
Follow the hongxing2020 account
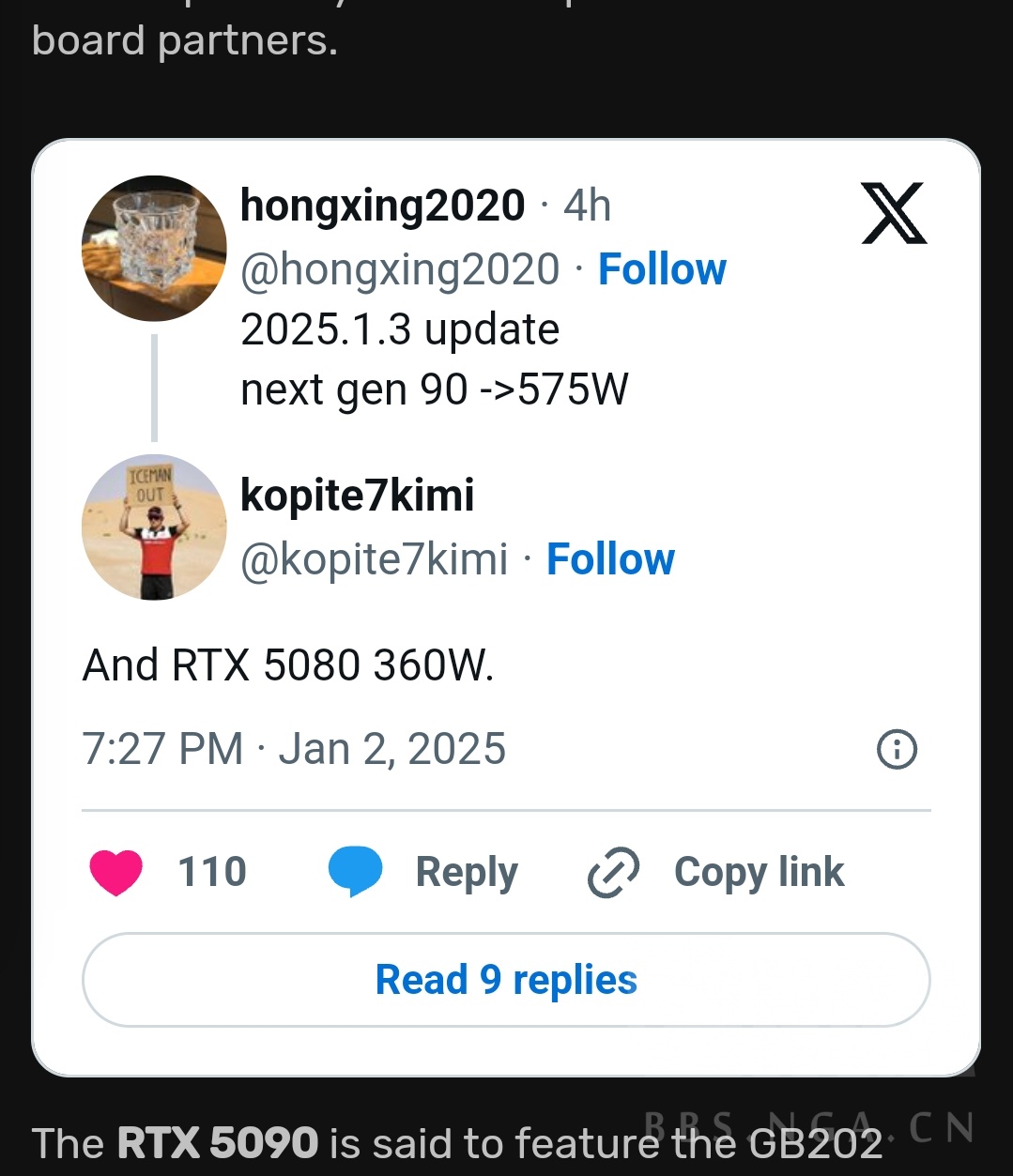(662, 269)
